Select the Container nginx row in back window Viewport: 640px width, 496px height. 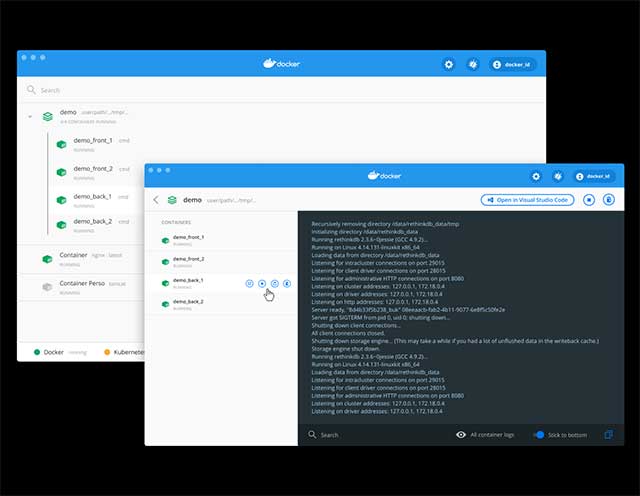[x=82, y=259]
